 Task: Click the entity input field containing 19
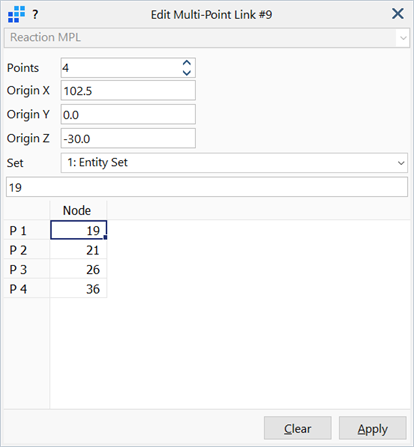click(x=207, y=187)
